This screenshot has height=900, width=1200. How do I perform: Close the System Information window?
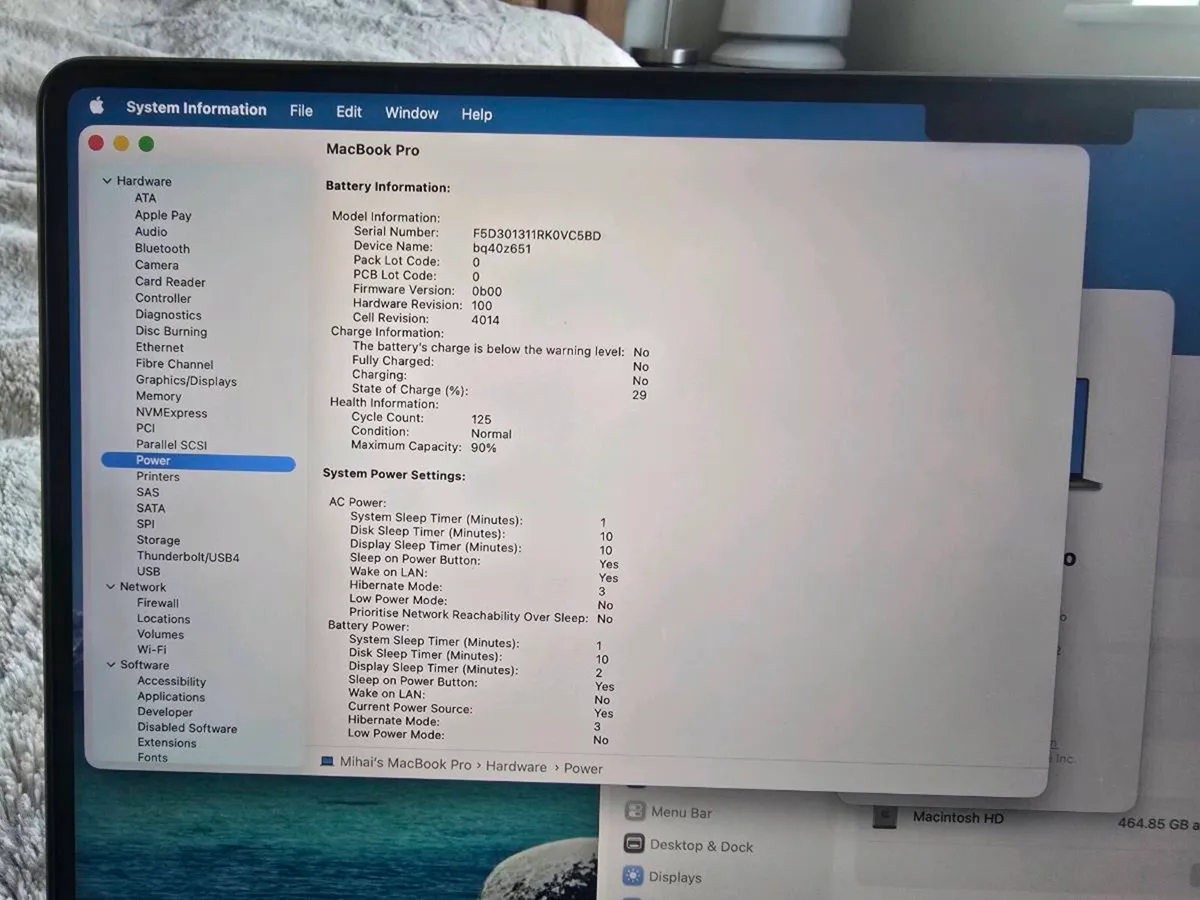(x=96, y=143)
